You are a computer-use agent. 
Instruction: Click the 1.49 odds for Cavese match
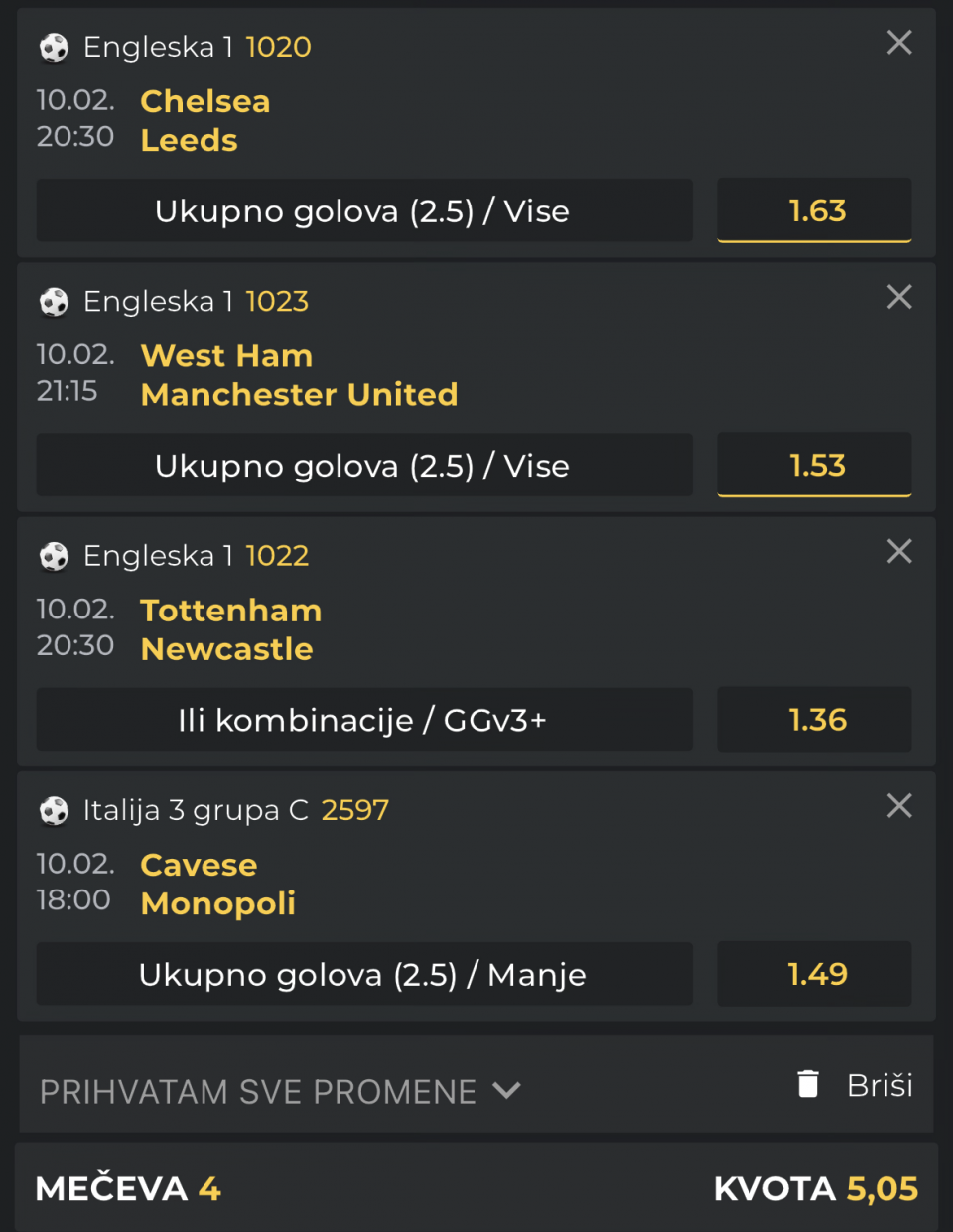(x=814, y=974)
